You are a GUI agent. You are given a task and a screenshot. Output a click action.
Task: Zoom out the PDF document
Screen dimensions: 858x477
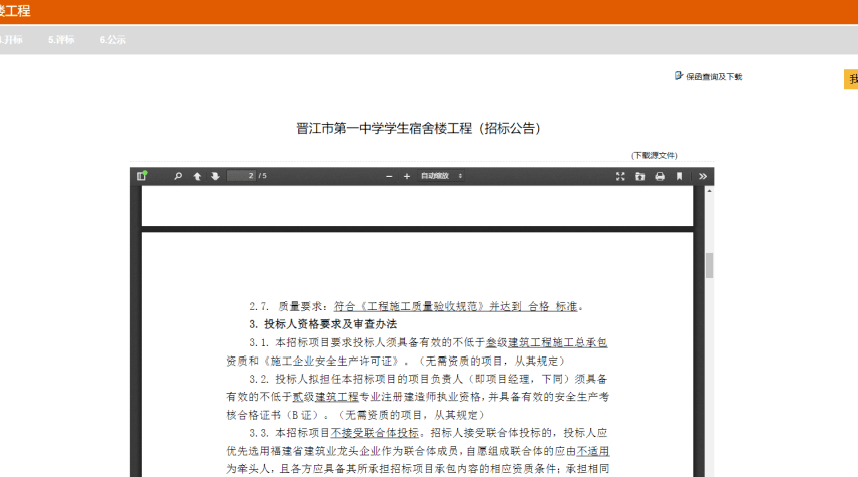389,176
